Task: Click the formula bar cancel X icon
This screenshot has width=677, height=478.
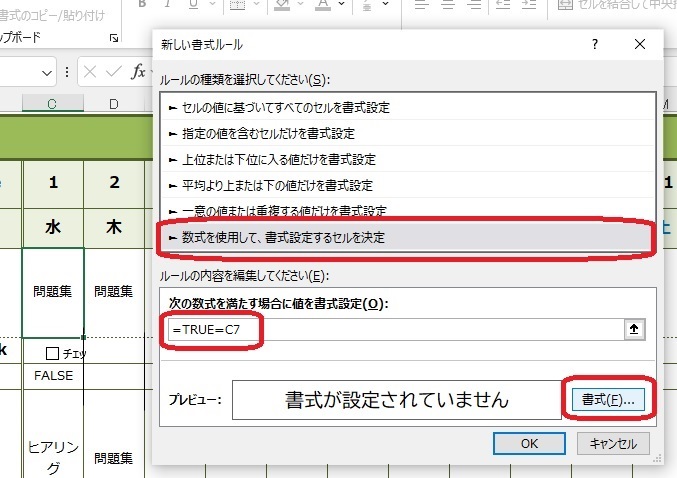Action: pos(89,72)
